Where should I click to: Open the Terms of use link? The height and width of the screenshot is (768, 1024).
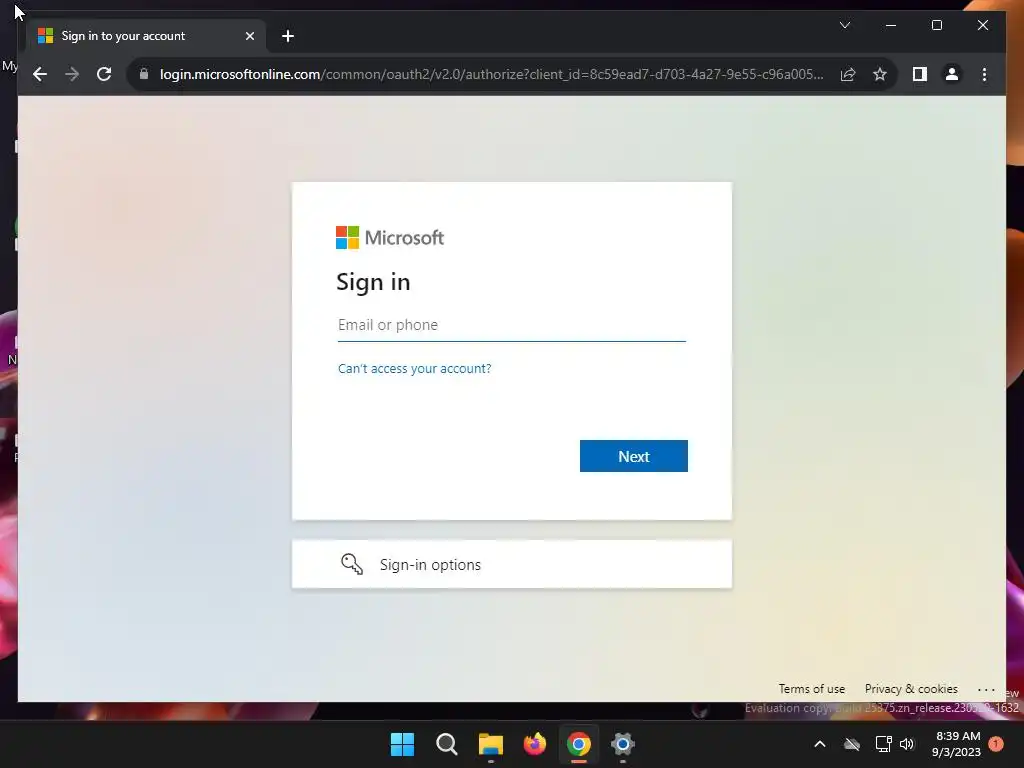pyautogui.click(x=811, y=689)
